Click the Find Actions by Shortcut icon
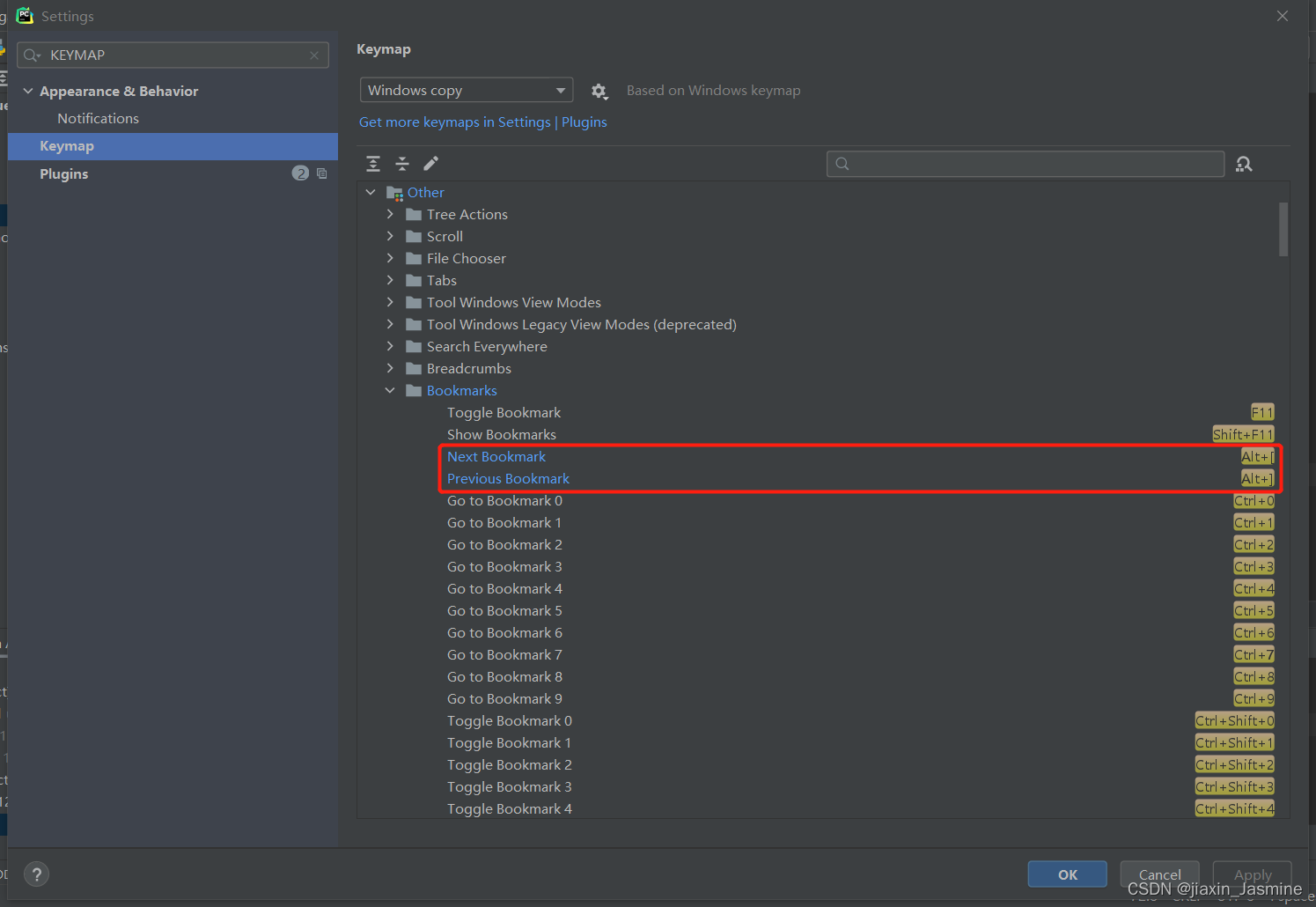 1244,164
